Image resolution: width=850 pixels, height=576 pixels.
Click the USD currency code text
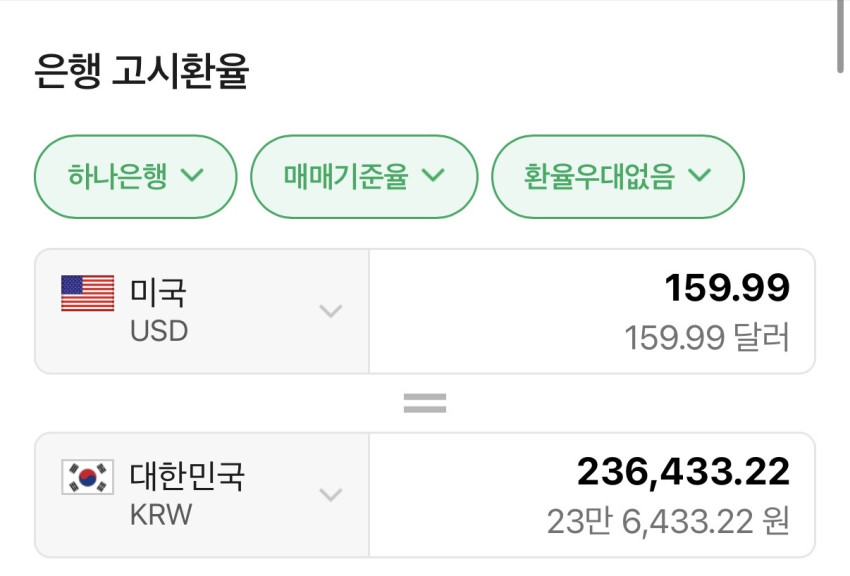[x=159, y=331]
